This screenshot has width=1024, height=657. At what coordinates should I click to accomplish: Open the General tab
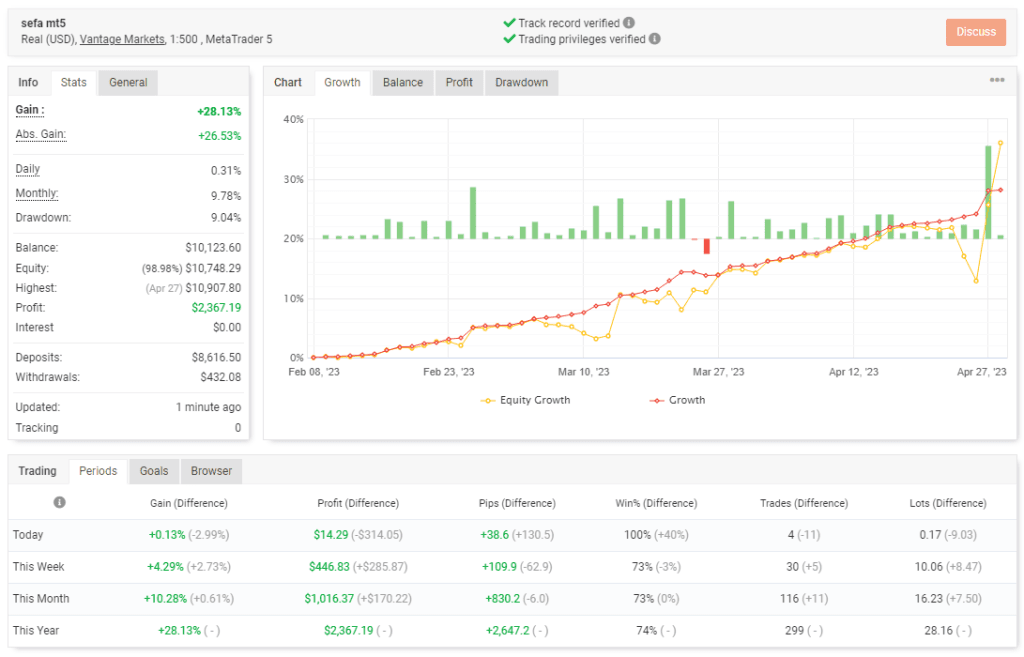click(128, 82)
